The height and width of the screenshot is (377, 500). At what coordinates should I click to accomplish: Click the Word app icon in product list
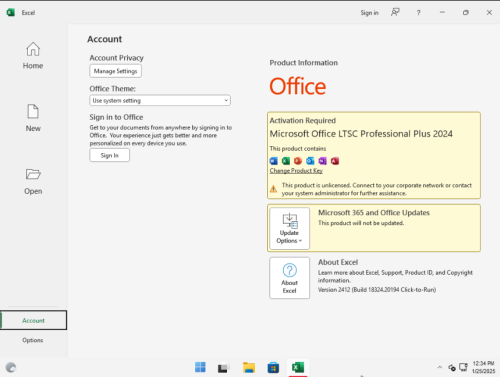tap(273, 161)
